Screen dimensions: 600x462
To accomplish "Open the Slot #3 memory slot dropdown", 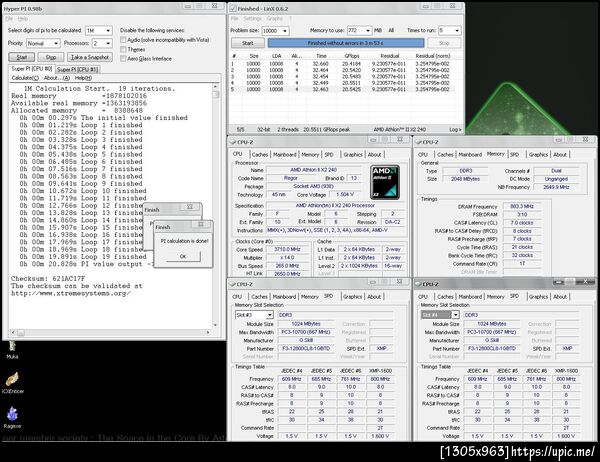I will (254, 315).
